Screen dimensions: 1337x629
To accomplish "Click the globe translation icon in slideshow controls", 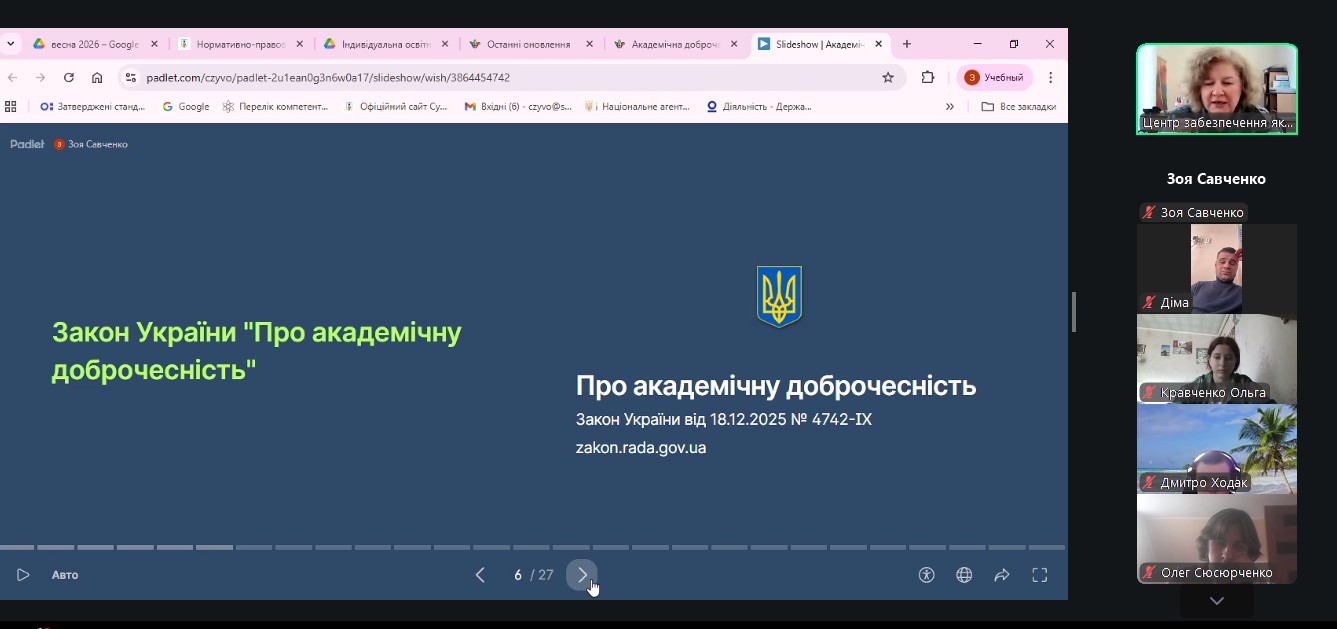I will point(964,575).
